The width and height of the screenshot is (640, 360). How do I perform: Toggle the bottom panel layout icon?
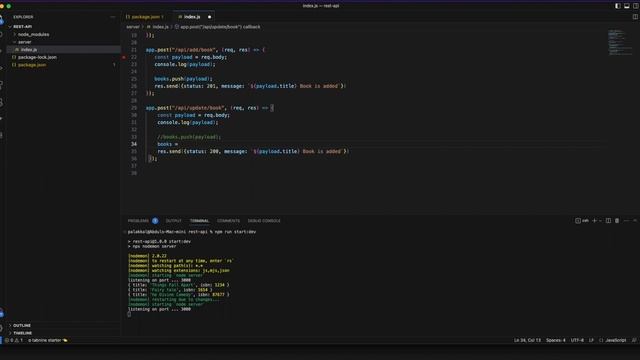coord(627,6)
